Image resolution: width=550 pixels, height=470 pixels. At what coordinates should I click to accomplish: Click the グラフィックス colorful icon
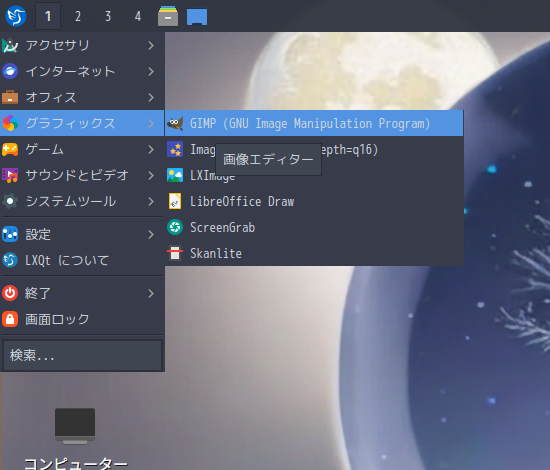(10, 123)
